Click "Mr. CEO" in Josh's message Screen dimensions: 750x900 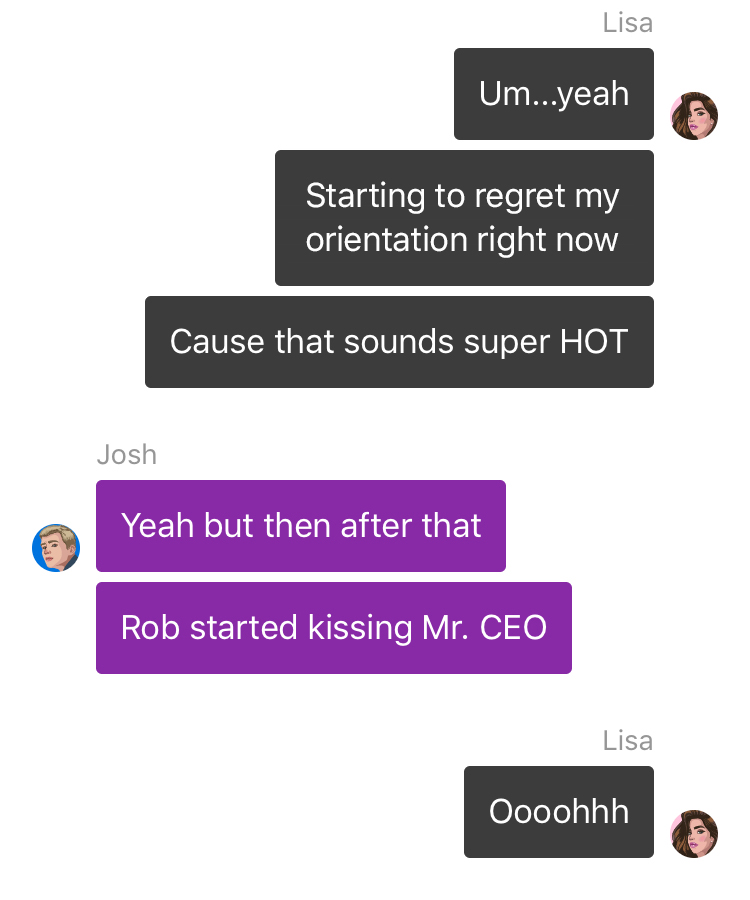484,627
